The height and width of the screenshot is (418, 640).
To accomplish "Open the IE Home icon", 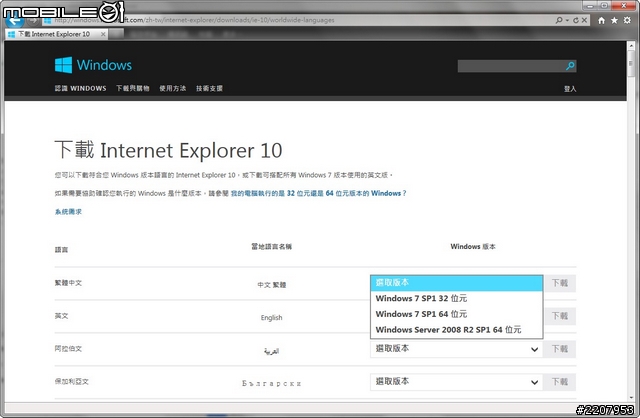I will 601,20.
